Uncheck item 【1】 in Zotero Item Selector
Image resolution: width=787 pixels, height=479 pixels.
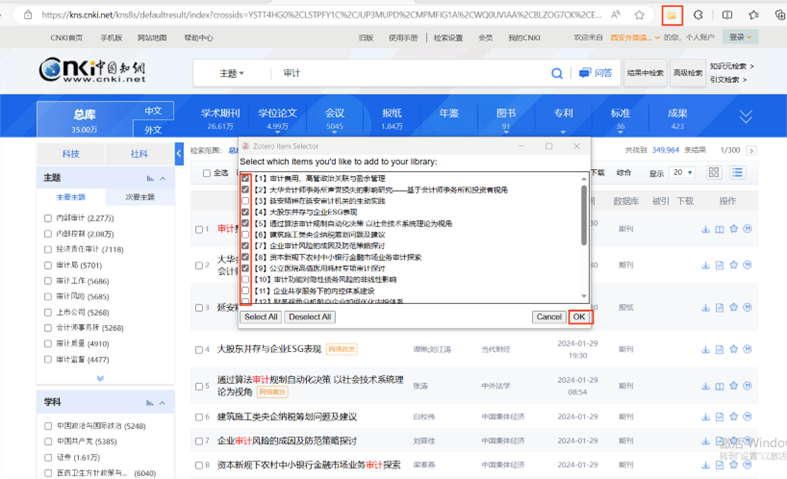[245, 178]
